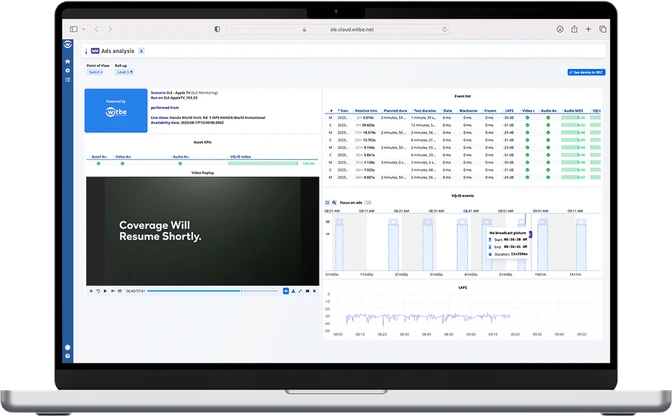Sort event list by Blackscreen column
Viewport: 672px width, 416px height.
pyautogui.click(x=468, y=111)
